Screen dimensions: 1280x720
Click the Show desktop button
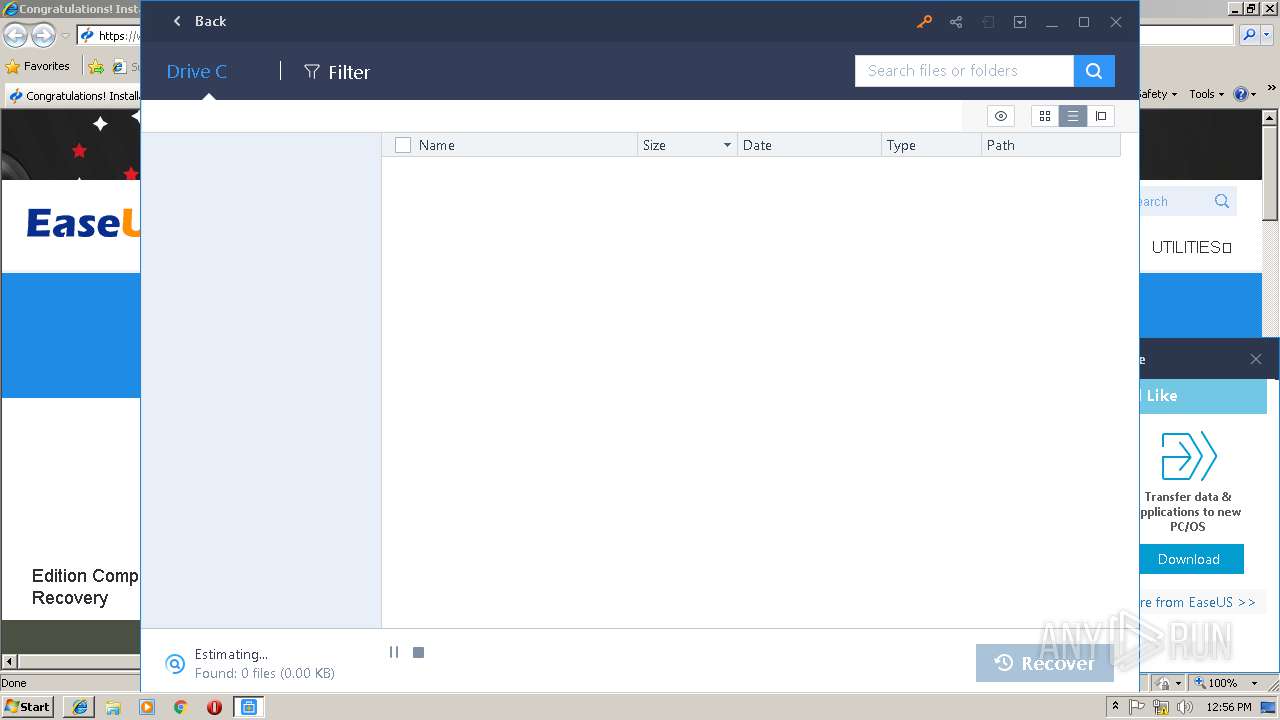[x=1271, y=707]
